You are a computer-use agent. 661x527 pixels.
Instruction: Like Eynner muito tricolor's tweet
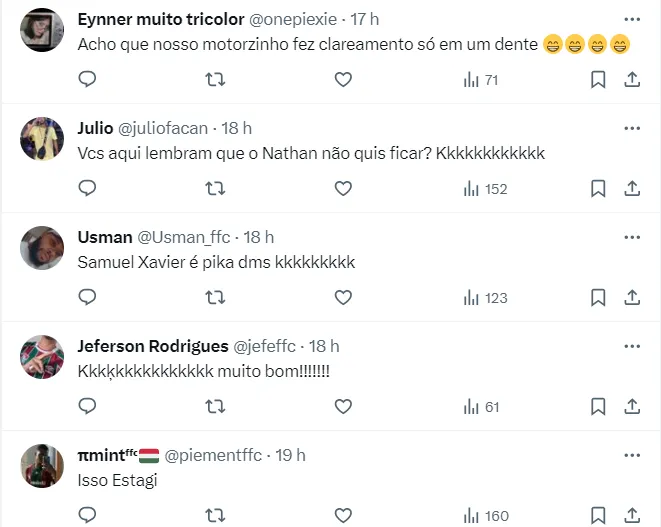[x=343, y=79]
